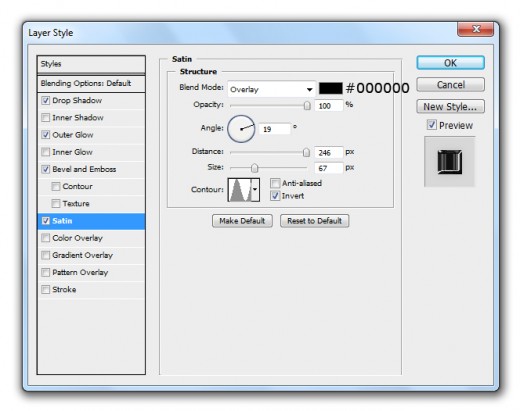Open the Gradient Overlay settings row
This screenshot has height=411, width=520.
91,255
